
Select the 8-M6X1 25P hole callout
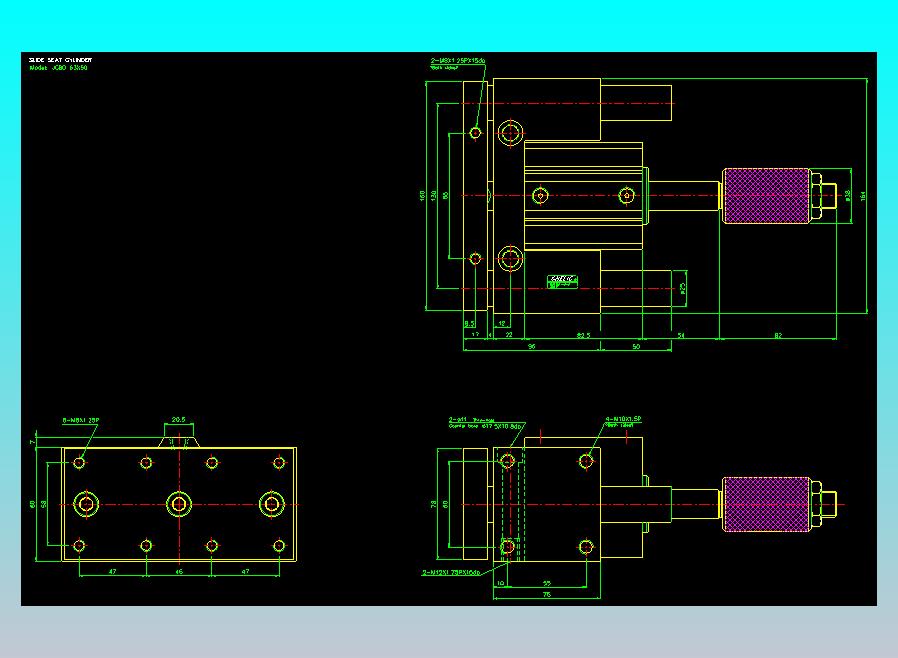pos(81,420)
